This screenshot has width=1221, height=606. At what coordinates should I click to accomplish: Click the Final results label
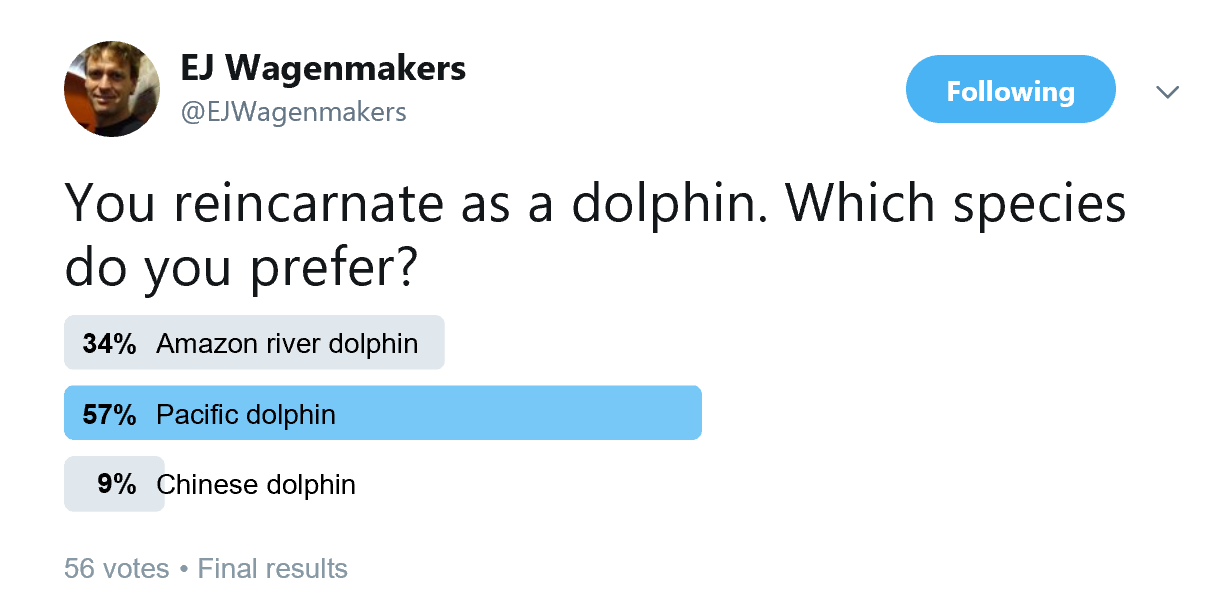(x=273, y=569)
